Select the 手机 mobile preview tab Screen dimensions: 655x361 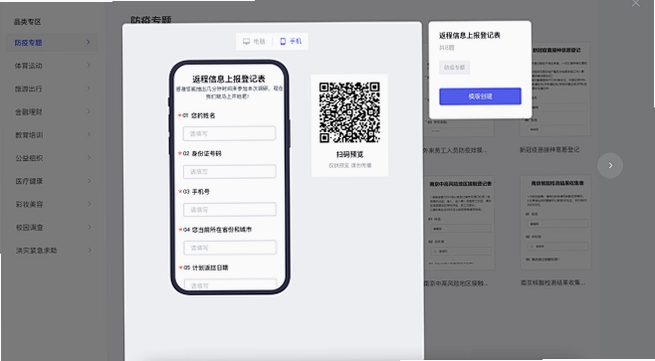[x=291, y=41]
